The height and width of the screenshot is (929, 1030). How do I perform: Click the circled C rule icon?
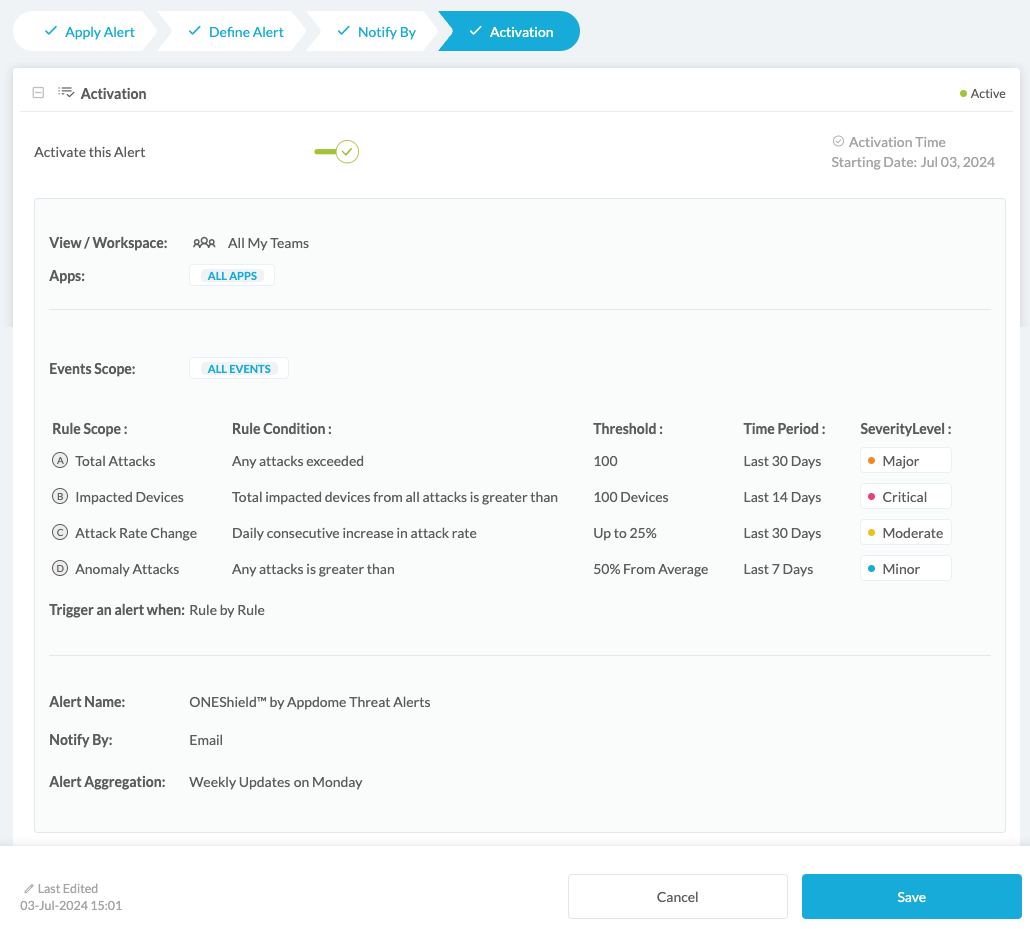[59, 533]
